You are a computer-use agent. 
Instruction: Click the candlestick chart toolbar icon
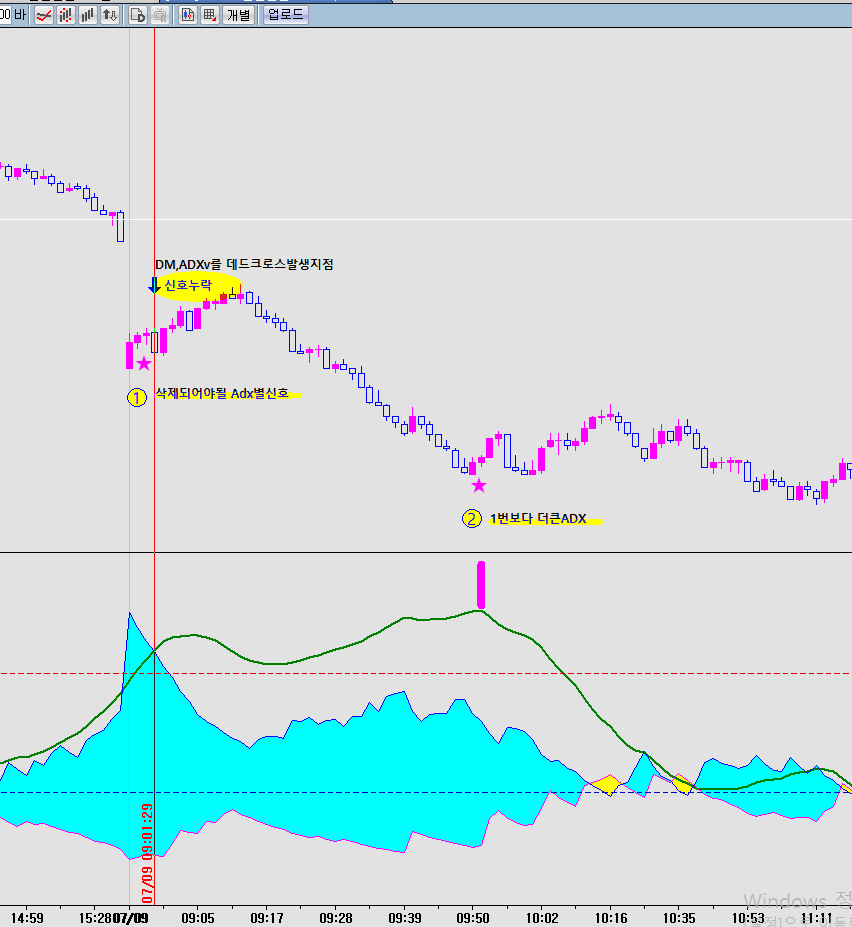click(188, 15)
